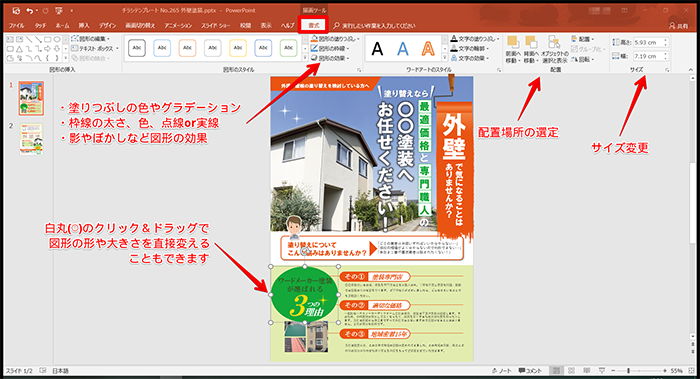Open 配置 align dropdown
Viewport: 700px width, 379px height.
pyautogui.click(x=583, y=39)
